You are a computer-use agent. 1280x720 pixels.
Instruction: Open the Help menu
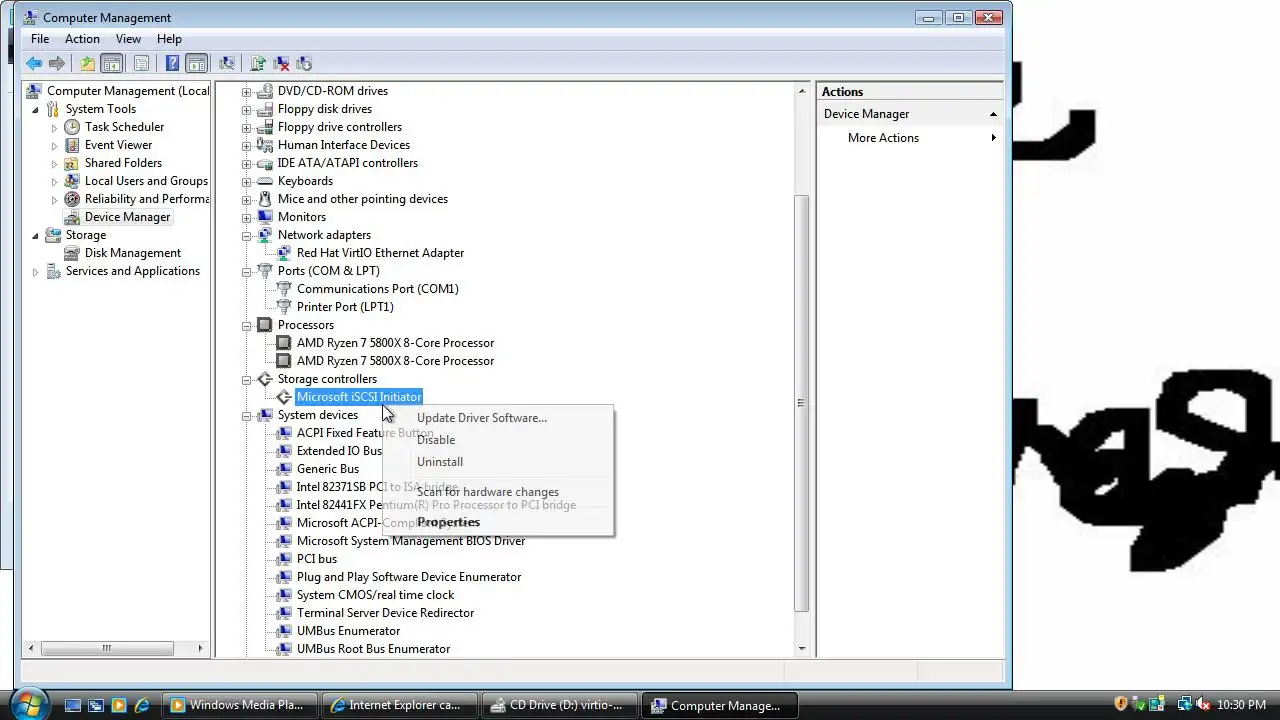tap(169, 39)
